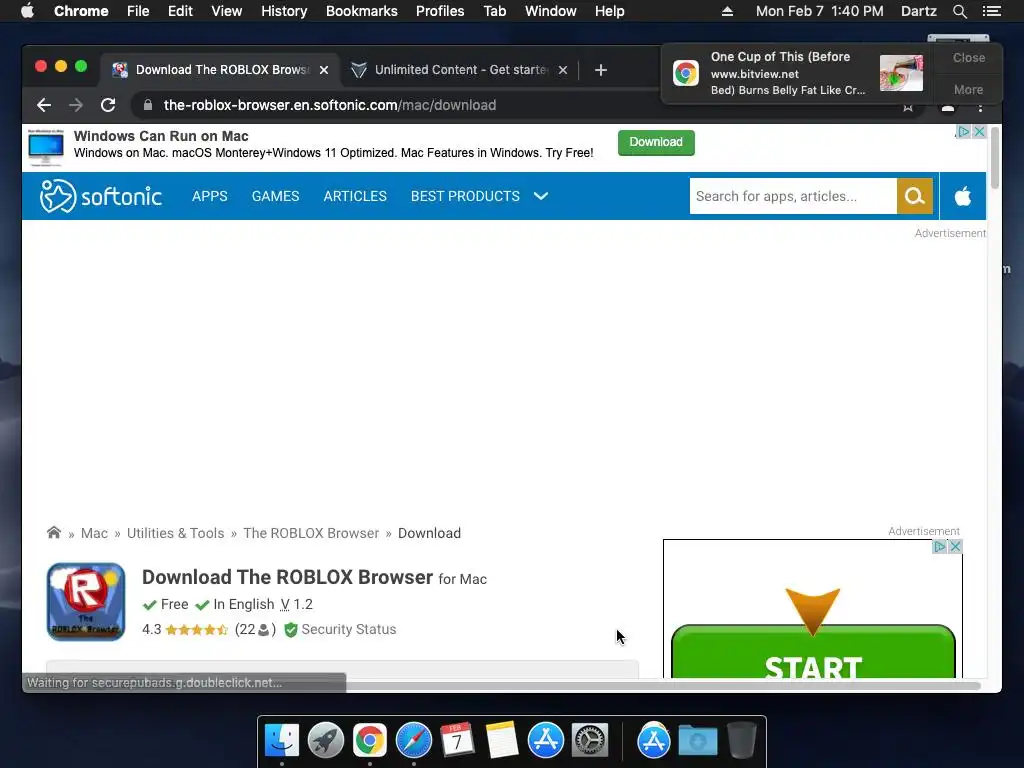
Task: Close the START sidebar ad with X
Action: point(955,547)
